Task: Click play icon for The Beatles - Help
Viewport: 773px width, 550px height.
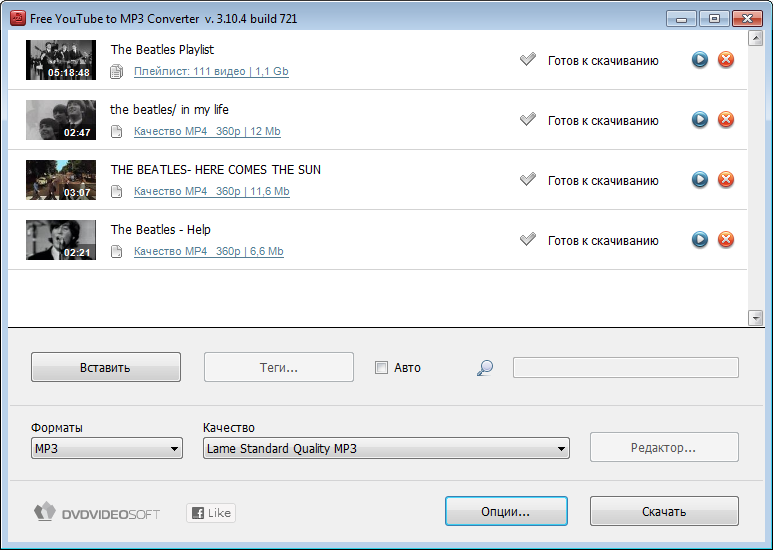Action: click(700, 240)
